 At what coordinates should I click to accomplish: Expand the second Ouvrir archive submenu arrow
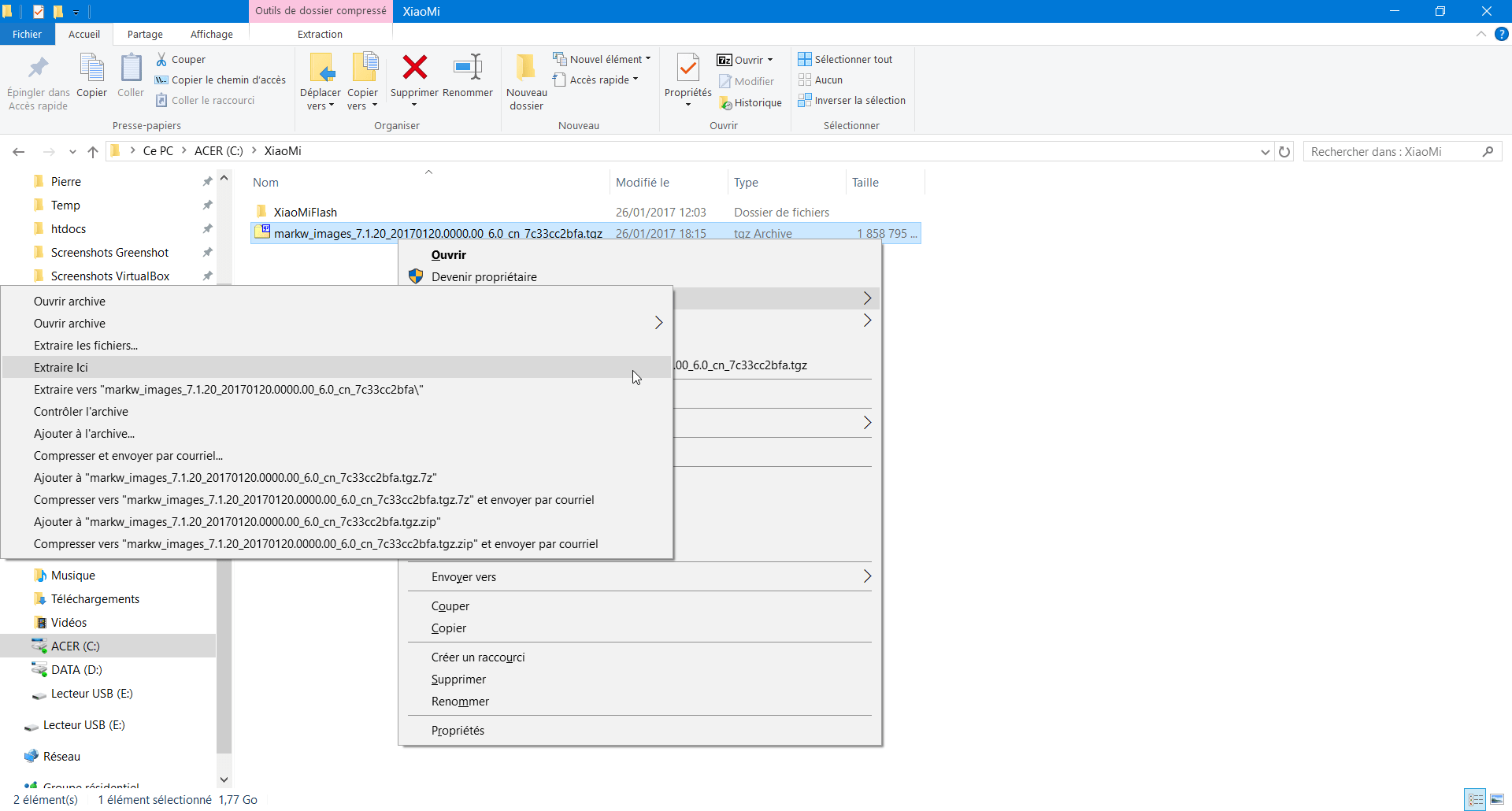pyautogui.click(x=658, y=323)
